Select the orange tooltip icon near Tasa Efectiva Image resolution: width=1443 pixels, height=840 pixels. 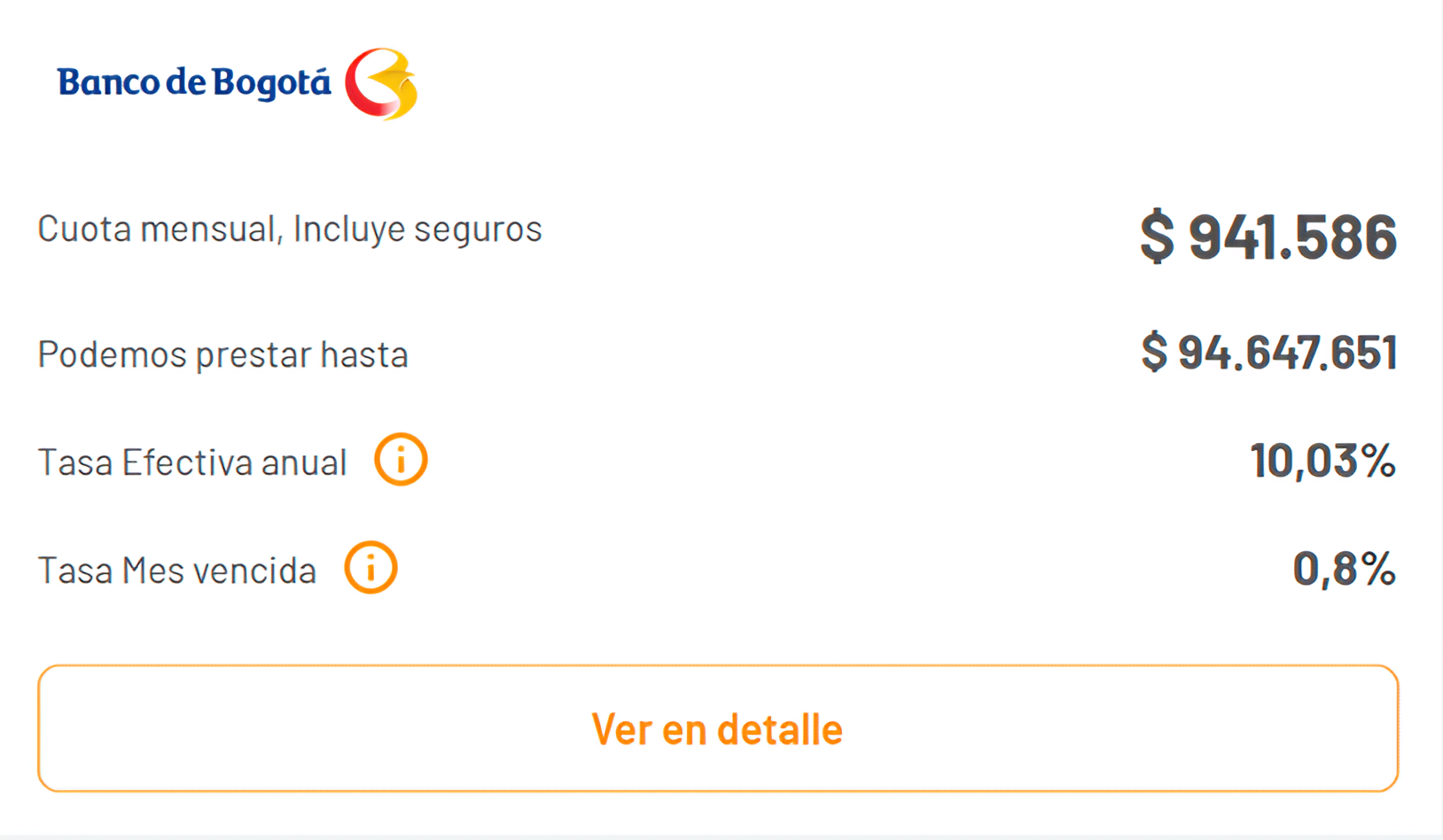coord(401,459)
